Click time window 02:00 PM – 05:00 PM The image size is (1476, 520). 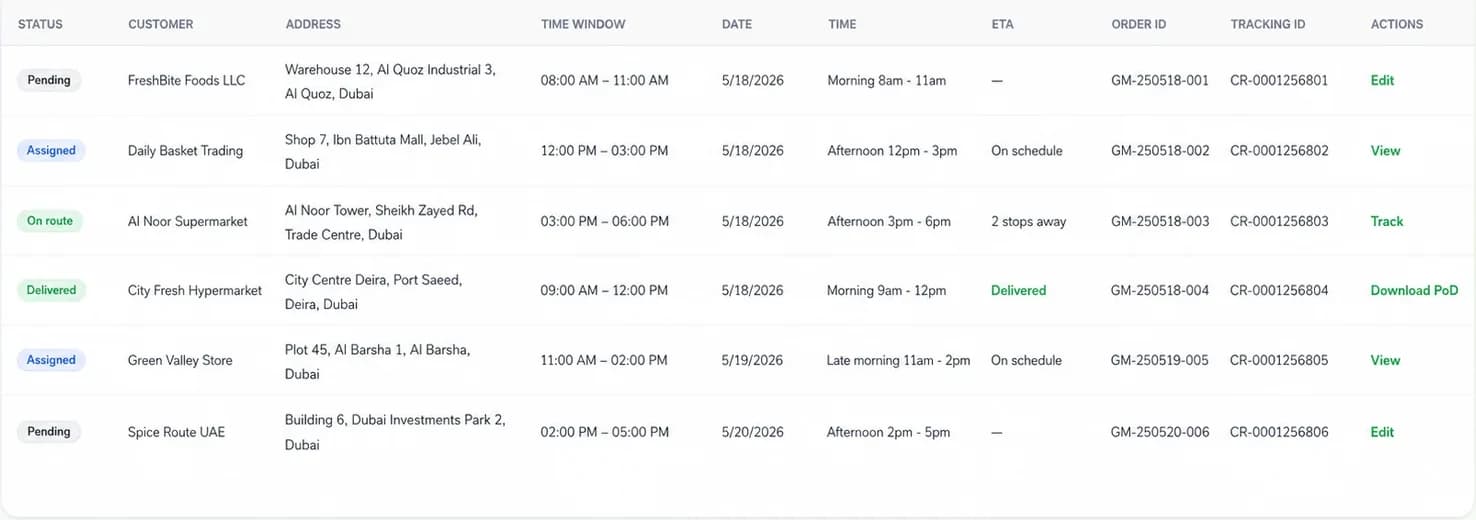click(x=604, y=432)
